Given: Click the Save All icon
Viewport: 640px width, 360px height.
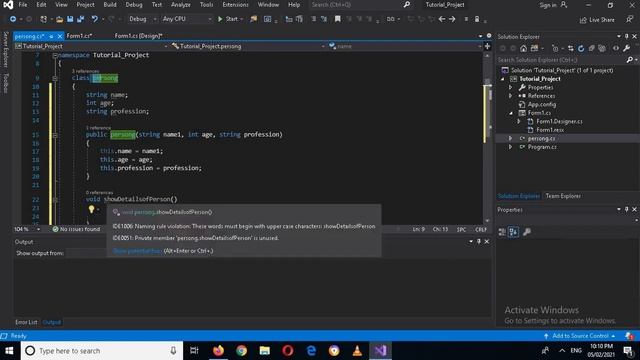Looking at the screenshot, I should click(80, 19).
